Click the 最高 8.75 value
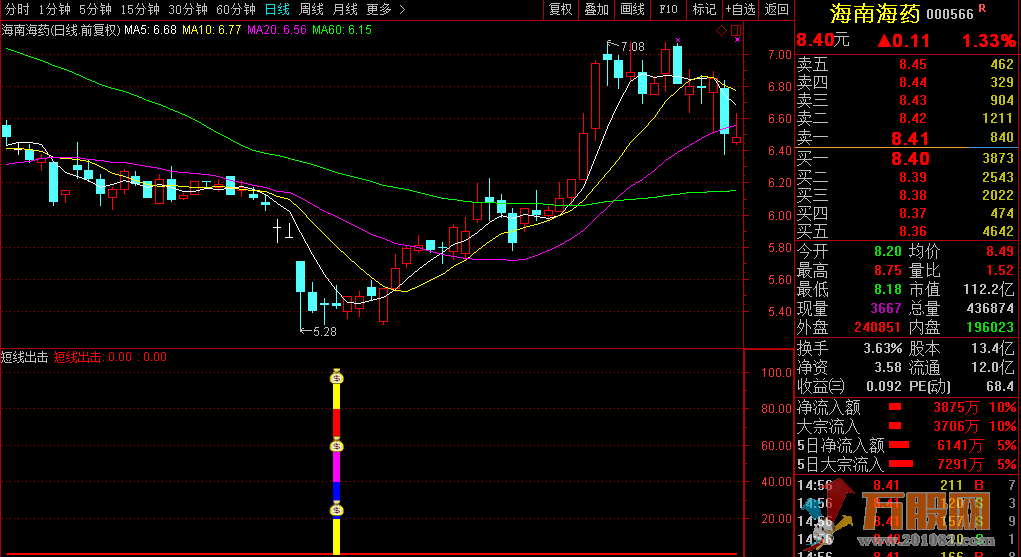This screenshot has width=1021, height=557. [x=888, y=270]
